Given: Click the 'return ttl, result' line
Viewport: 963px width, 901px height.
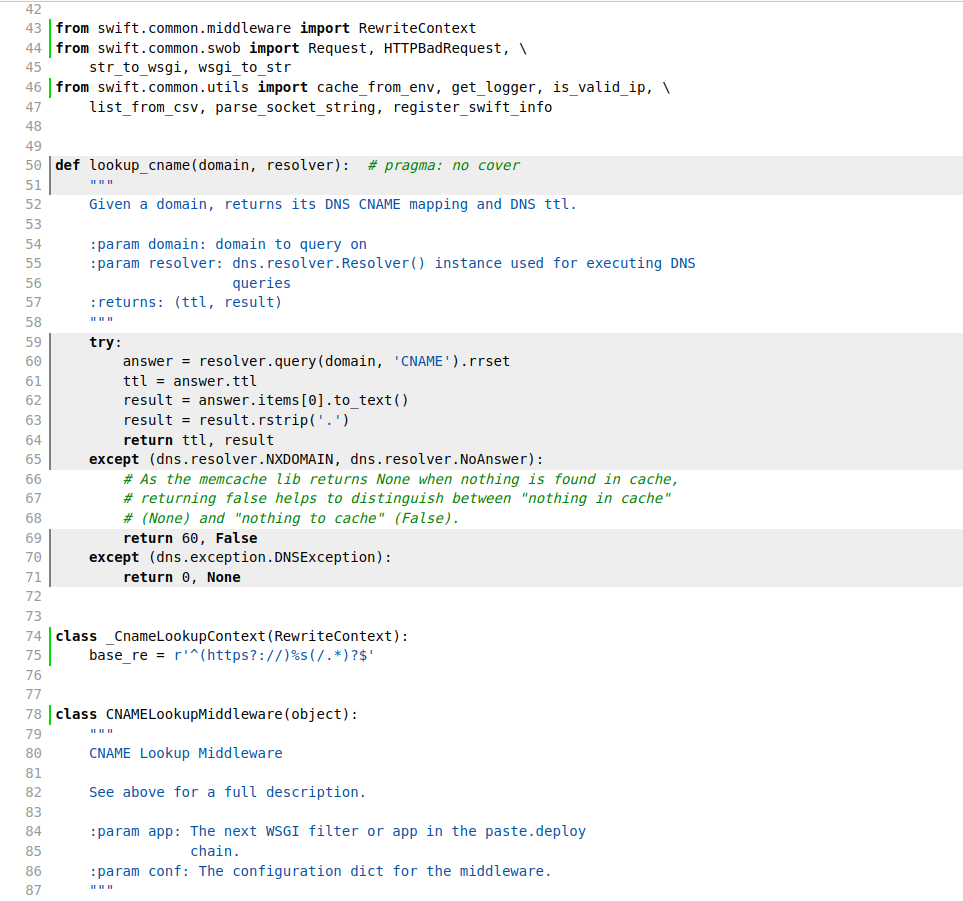Looking at the screenshot, I should 198,440.
